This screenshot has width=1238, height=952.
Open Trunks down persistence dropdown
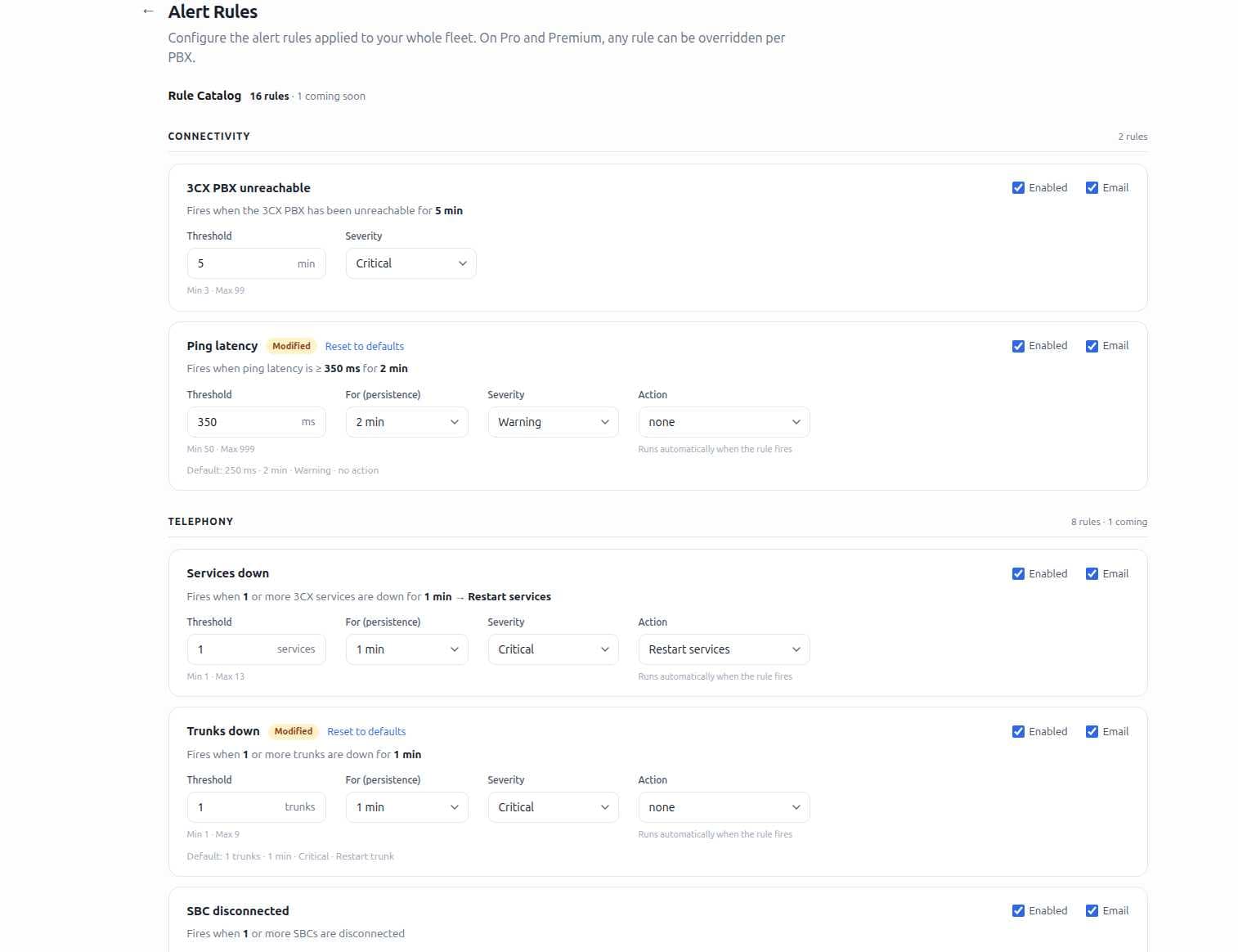coord(406,807)
